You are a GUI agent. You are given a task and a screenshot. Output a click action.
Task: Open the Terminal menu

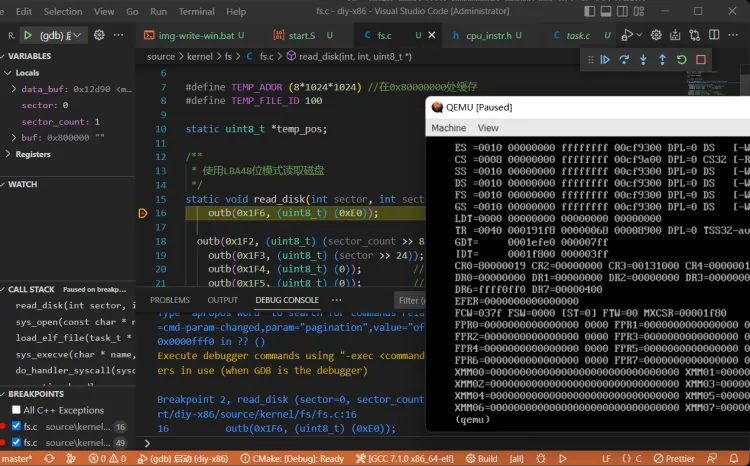coord(196,12)
